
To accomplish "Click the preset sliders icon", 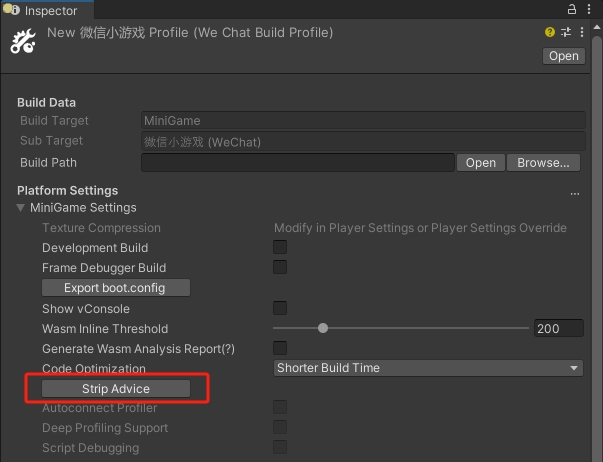I will click(x=566, y=33).
